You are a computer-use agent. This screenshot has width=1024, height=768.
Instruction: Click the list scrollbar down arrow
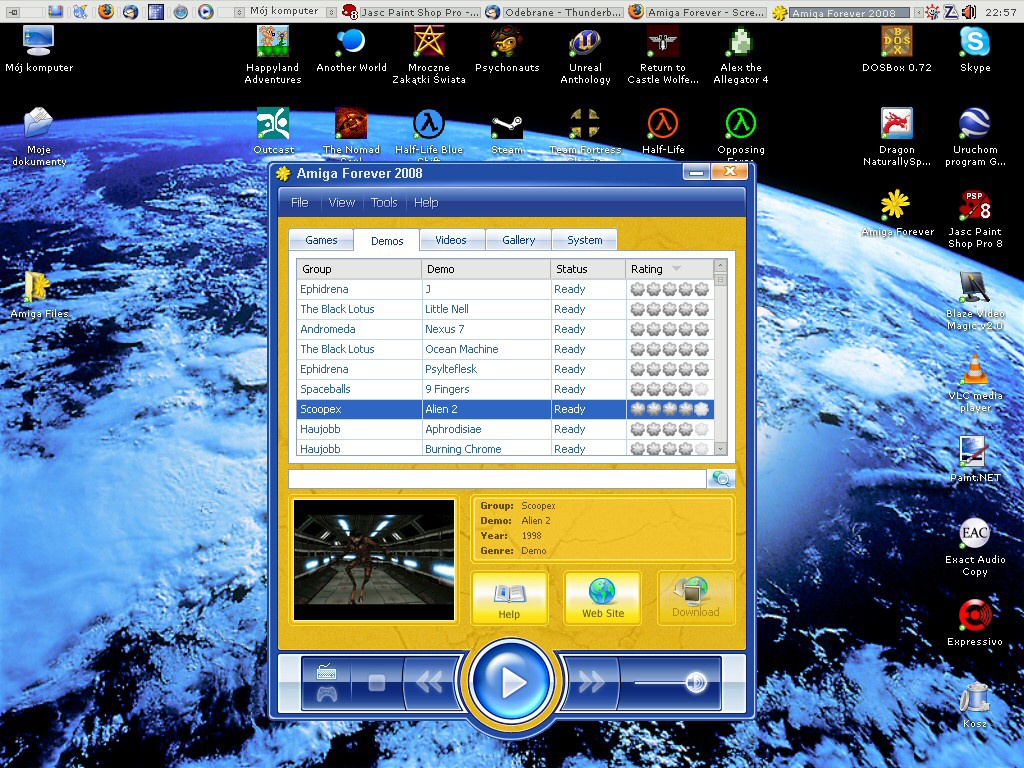click(x=720, y=449)
